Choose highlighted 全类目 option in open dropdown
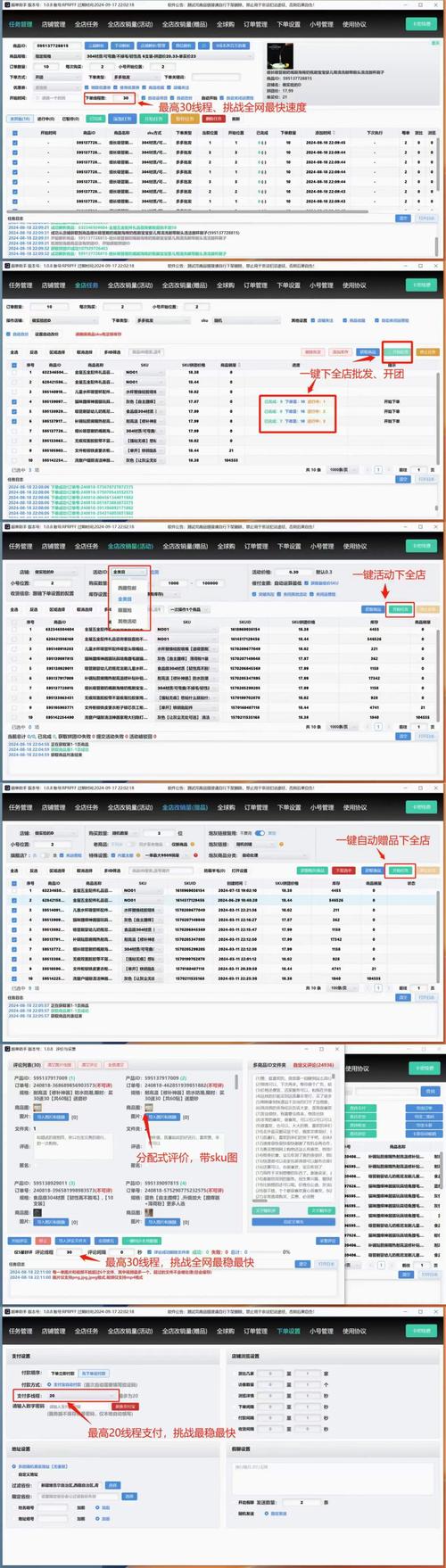 click(x=125, y=598)
